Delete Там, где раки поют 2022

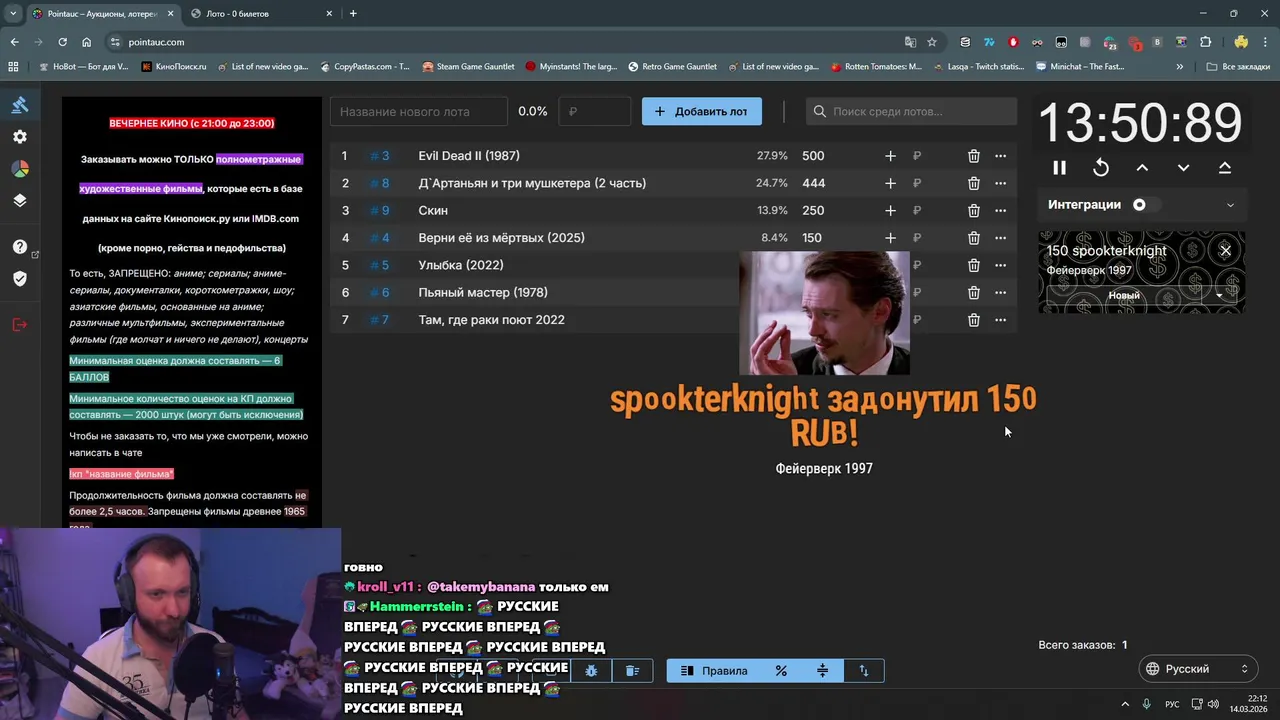pos(973,320)
